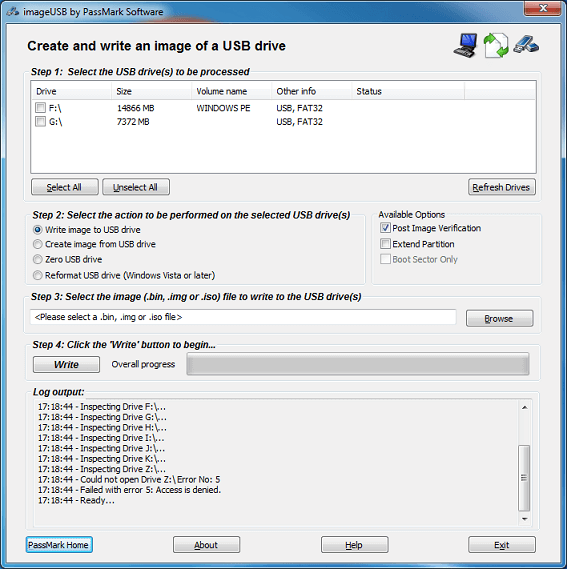
Task: Open the PassMark Home link button
Action: [x=59, y=545]
